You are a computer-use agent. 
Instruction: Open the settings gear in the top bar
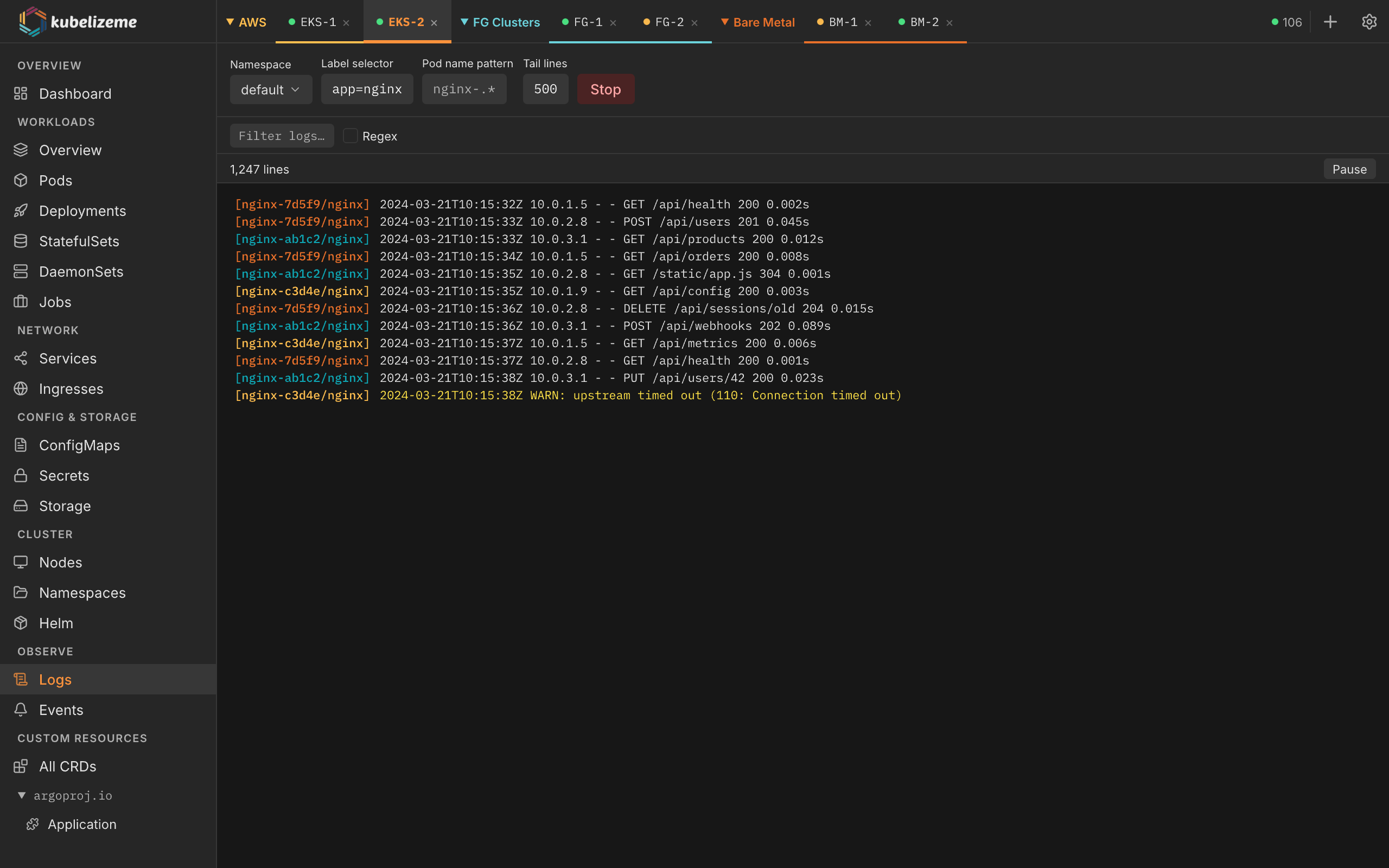pyautogui.click(x=1370, y=21)
